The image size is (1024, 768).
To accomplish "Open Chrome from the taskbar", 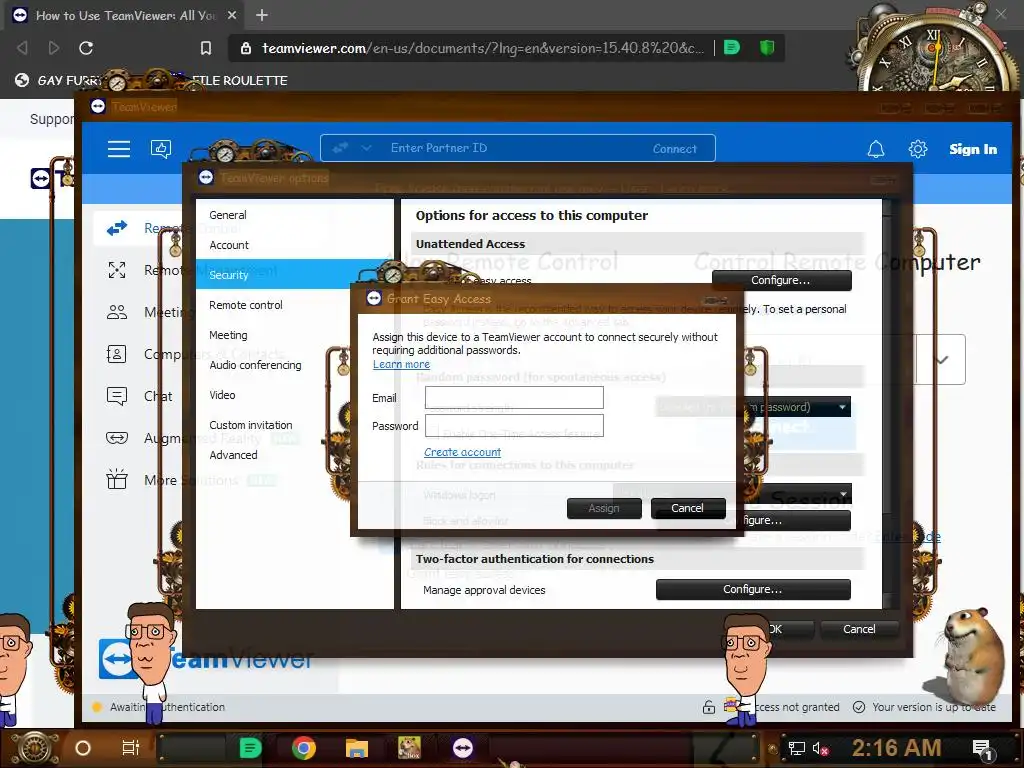I will click(304, 748).
